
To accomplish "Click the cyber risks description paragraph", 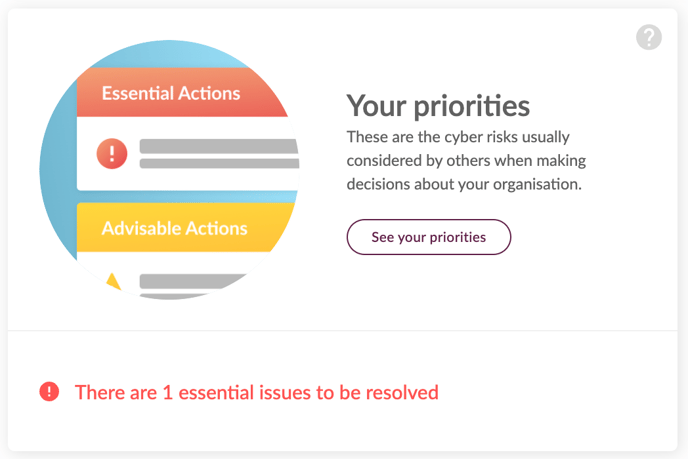I will [466, 160].
